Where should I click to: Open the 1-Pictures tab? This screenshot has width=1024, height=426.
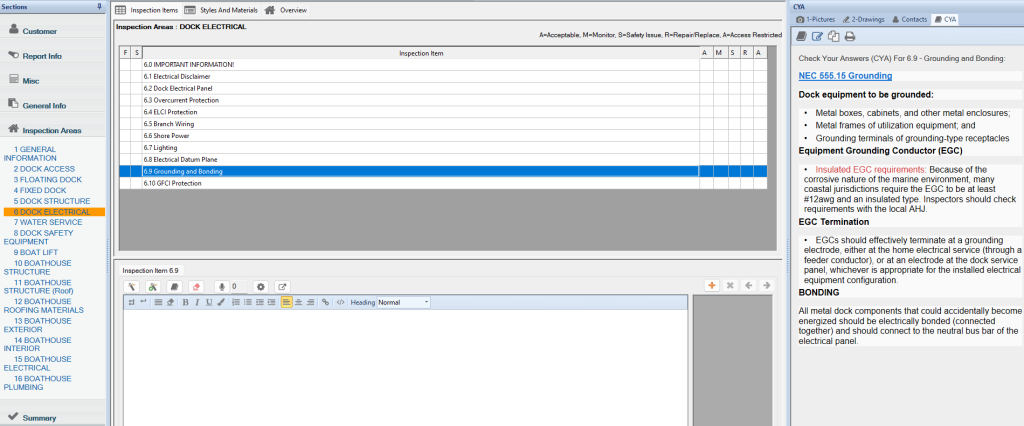pyautogui.click(x=815, y=19)
